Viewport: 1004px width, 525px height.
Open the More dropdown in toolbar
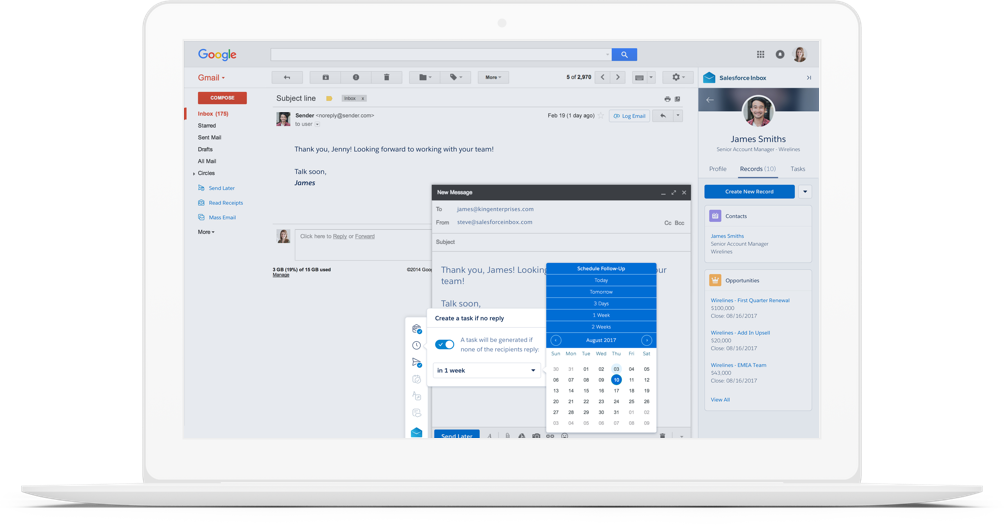coord(492,77)
